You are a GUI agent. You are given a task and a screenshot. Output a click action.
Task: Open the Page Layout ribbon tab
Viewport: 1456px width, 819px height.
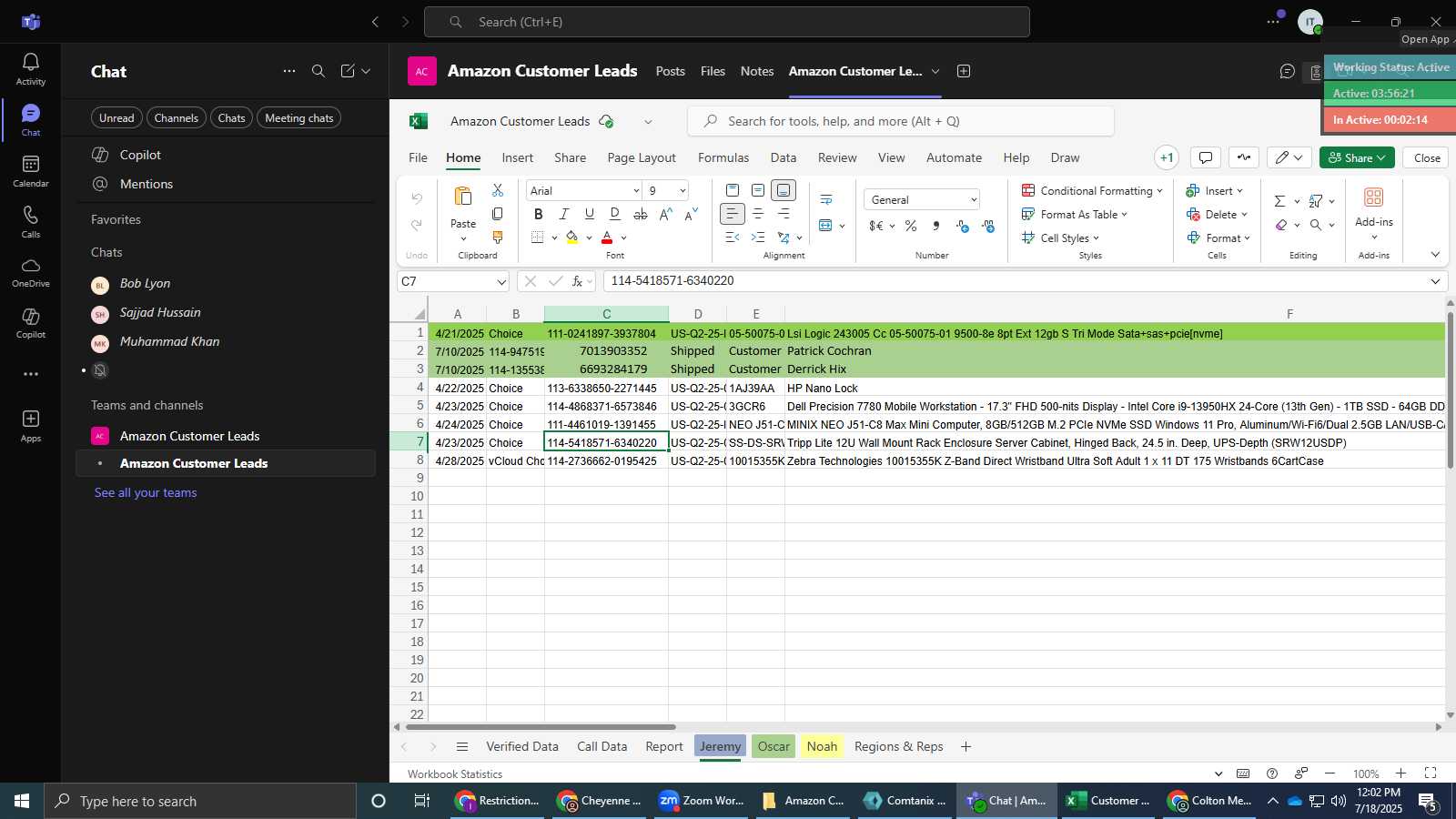[642, 157]
